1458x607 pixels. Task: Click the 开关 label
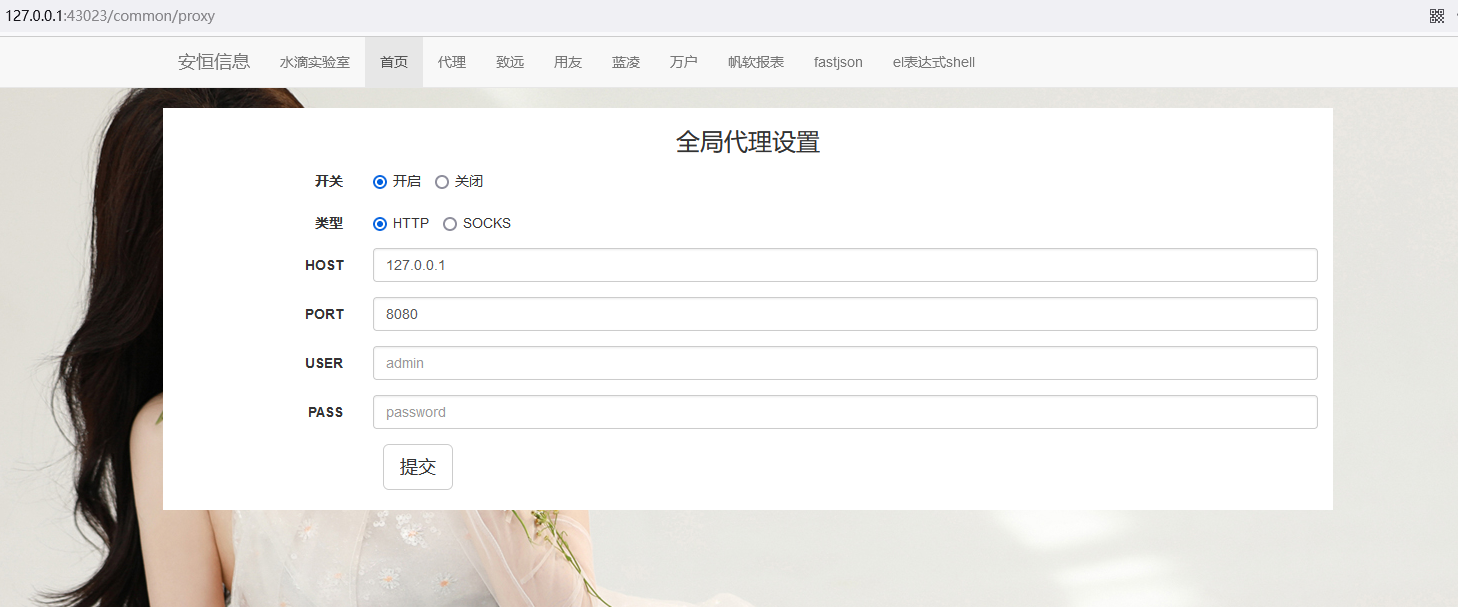click(329, 182)
